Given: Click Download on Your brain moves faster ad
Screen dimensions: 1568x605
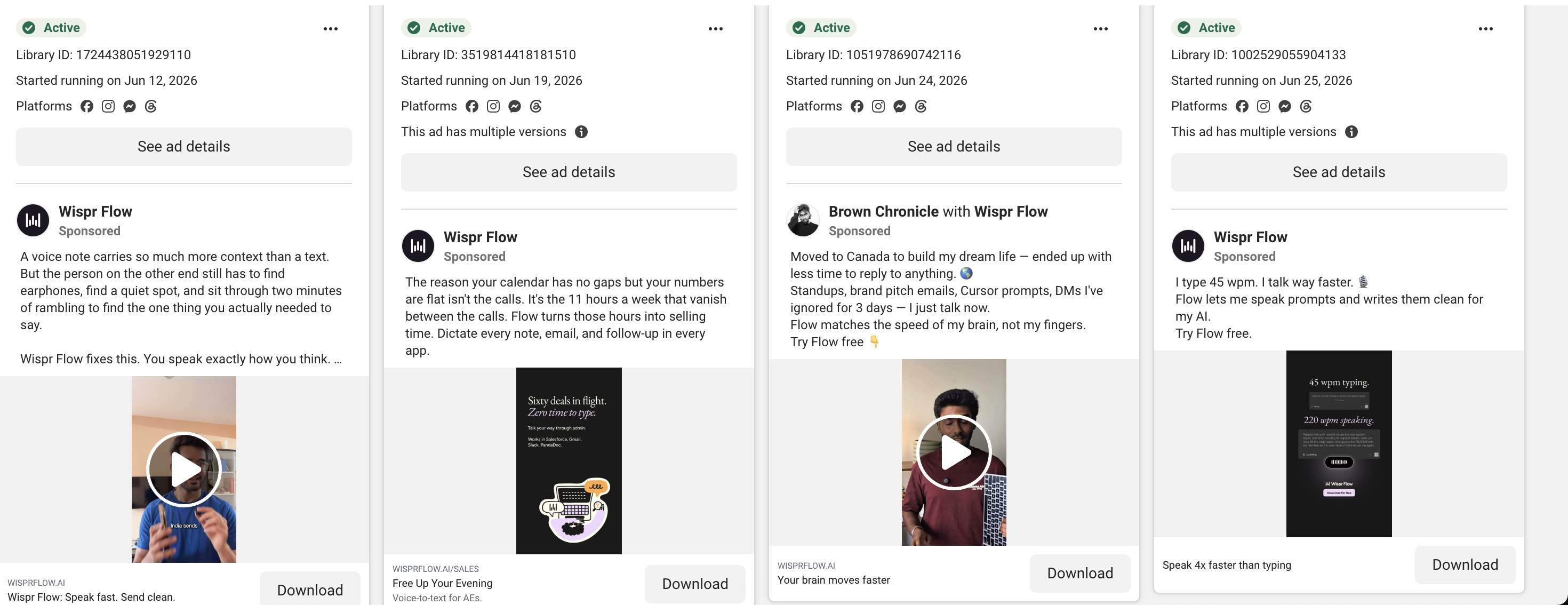Looking at the screenshot, I should (x=1080, y=573).
